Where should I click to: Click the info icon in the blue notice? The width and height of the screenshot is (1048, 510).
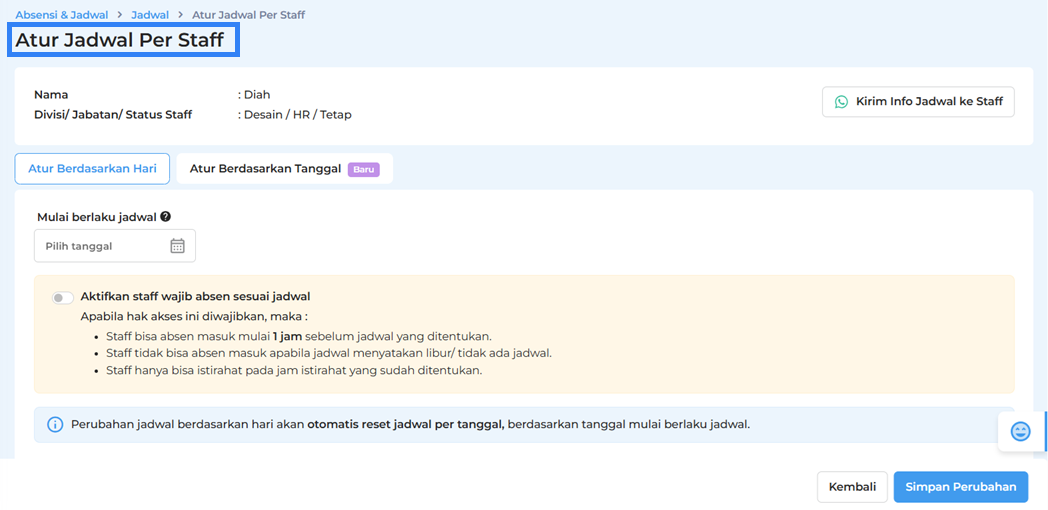(56, 425)
